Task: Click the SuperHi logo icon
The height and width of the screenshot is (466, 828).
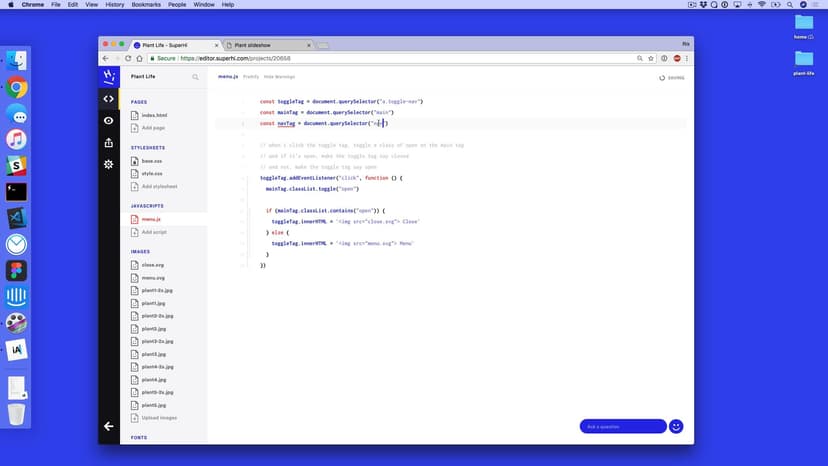Action: (x=109, y=76)
